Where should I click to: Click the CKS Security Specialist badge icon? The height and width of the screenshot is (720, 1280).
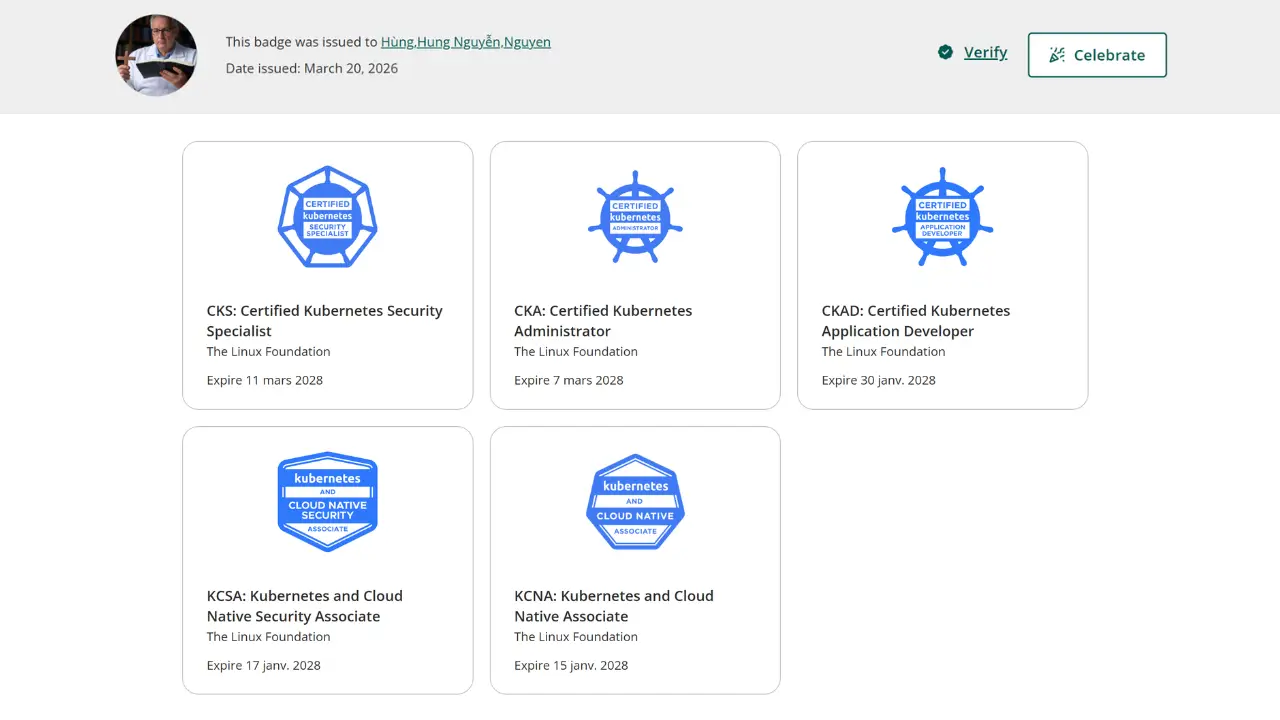click(327, 217)
